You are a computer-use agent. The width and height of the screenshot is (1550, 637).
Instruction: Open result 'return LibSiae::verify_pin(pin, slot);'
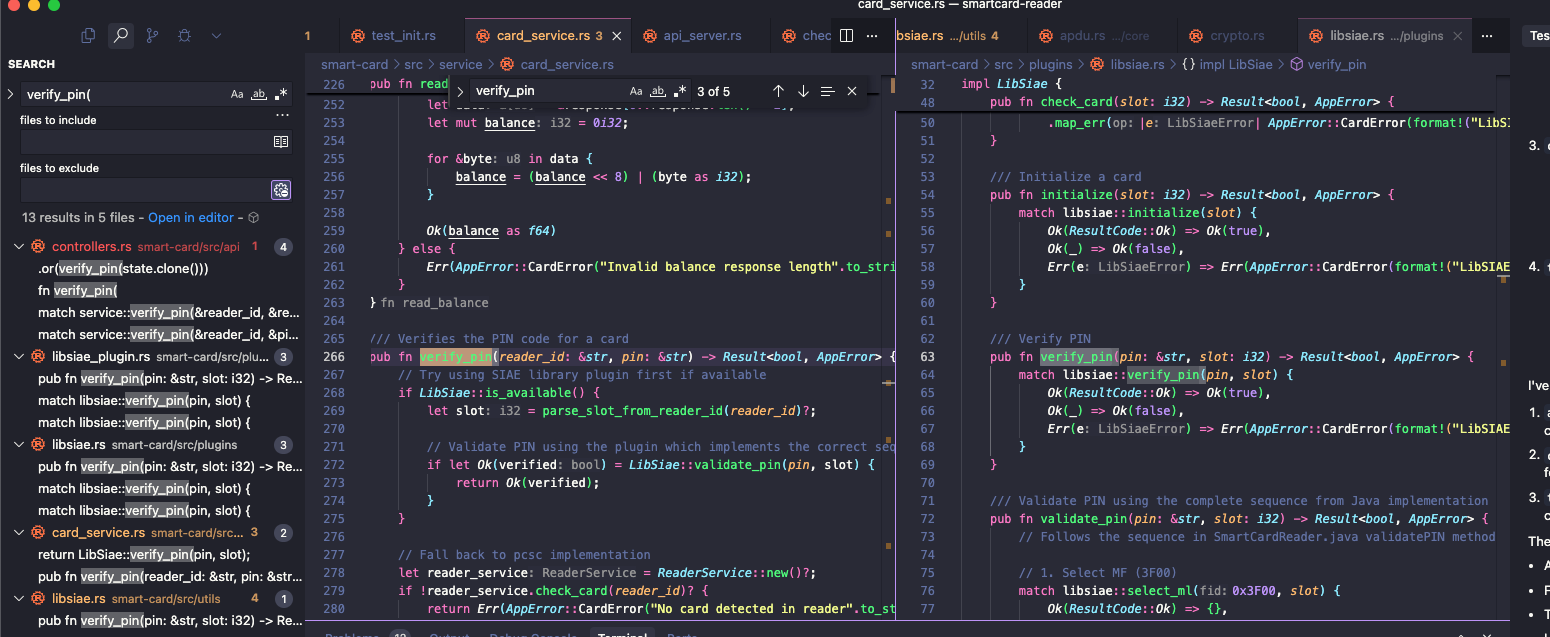144,554
